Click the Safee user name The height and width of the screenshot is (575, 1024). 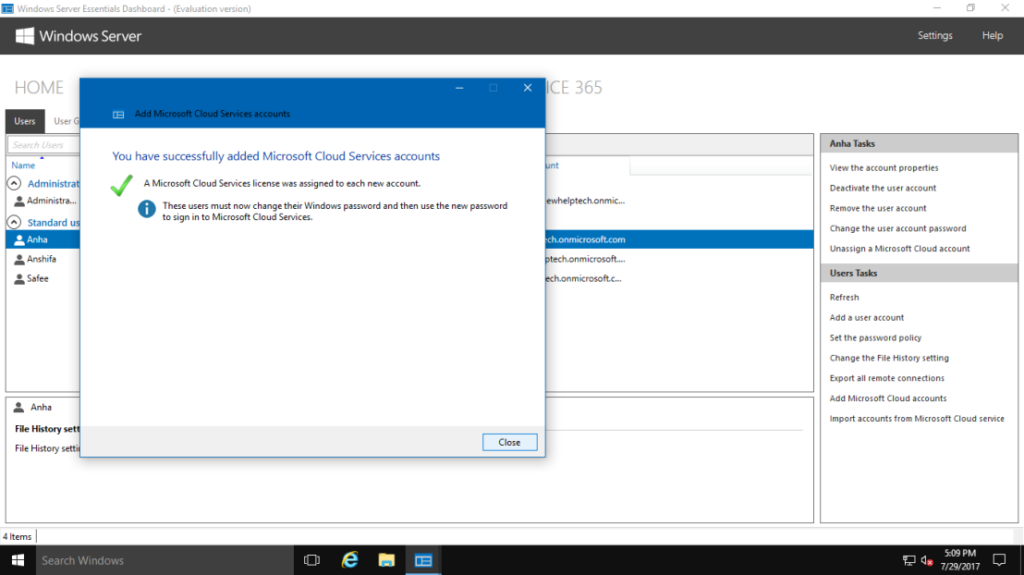(x=38, y=279)
